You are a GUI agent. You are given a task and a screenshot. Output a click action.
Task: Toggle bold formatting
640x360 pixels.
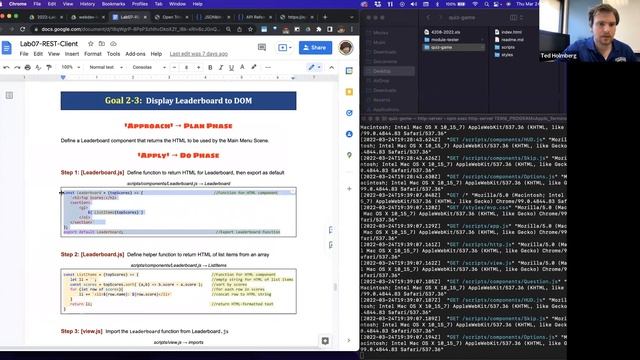pos(210,67)
